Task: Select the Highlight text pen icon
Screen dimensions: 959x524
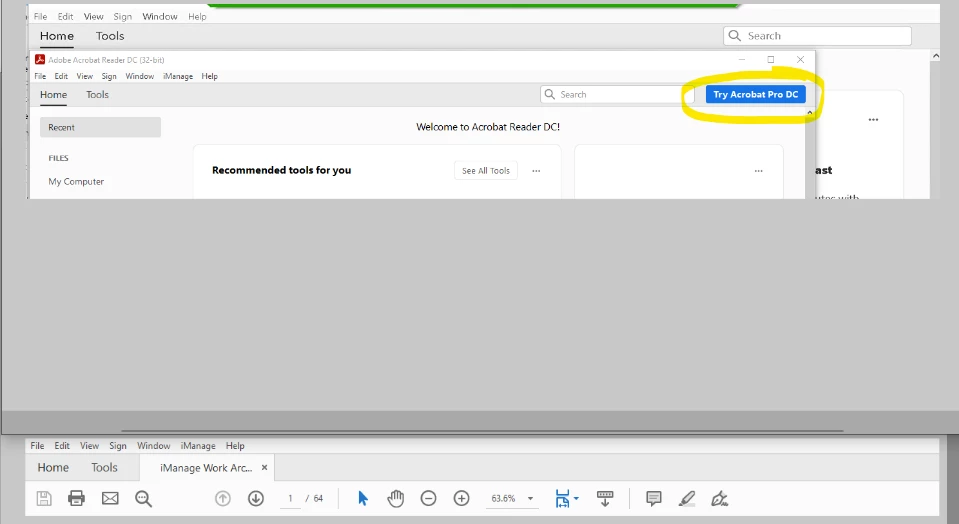Action: tap(687, 498)
